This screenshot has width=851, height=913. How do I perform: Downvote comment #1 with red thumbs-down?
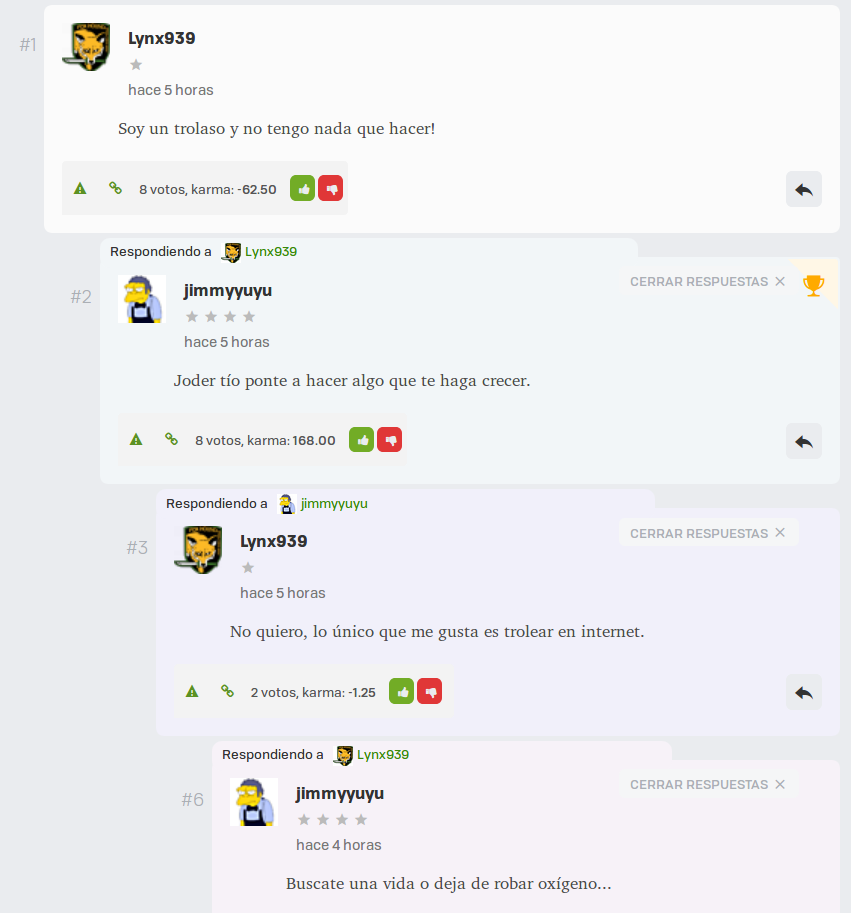(x=331, y=189)
